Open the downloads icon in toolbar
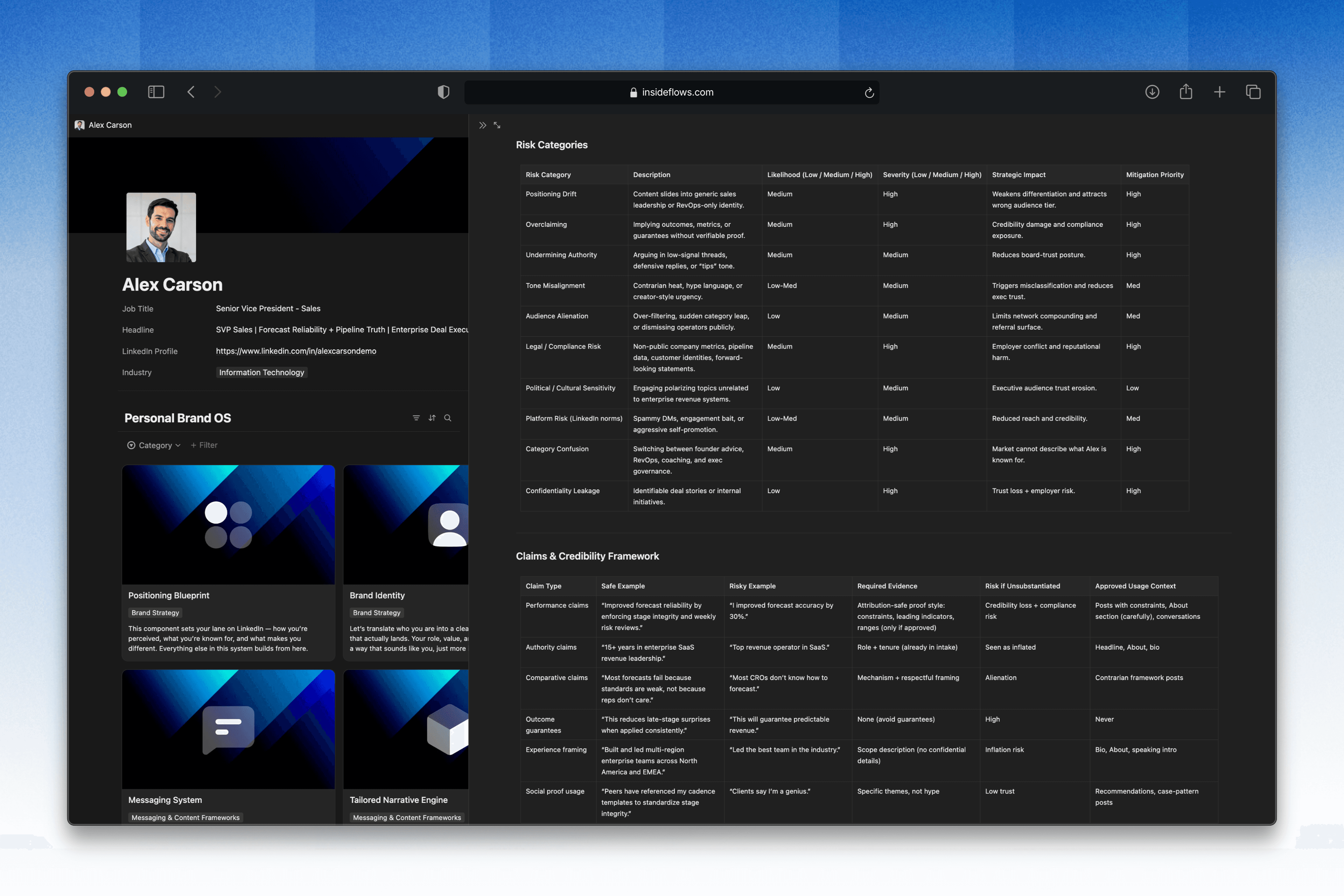The image size is (1344, 896). coord(1152,92)
